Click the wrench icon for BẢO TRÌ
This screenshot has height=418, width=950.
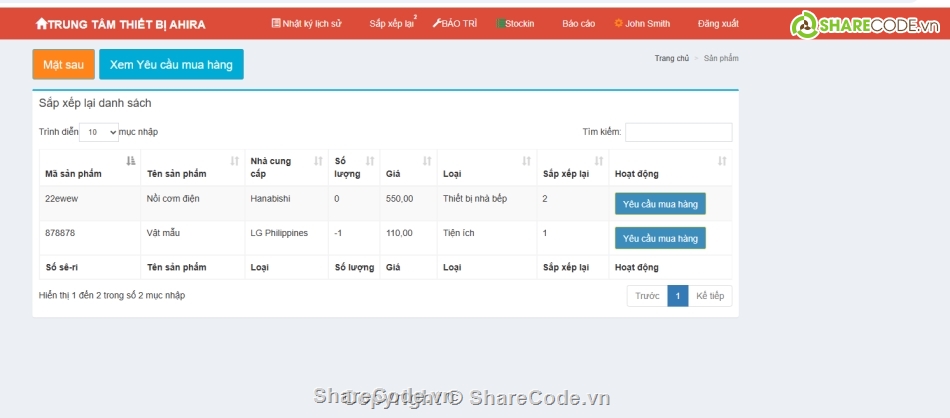pyautogui.click(x=436, y=23)
